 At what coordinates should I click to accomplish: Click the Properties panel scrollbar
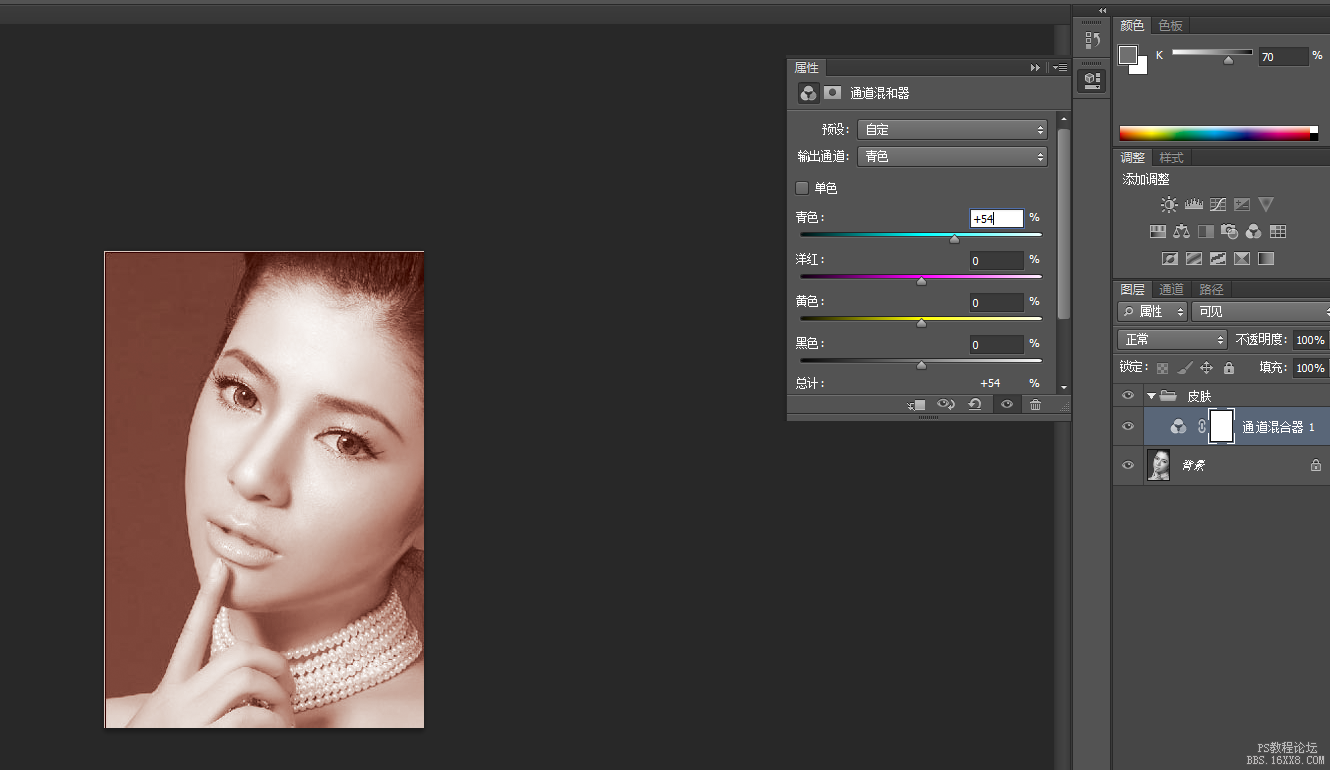tap(1063, 224)
